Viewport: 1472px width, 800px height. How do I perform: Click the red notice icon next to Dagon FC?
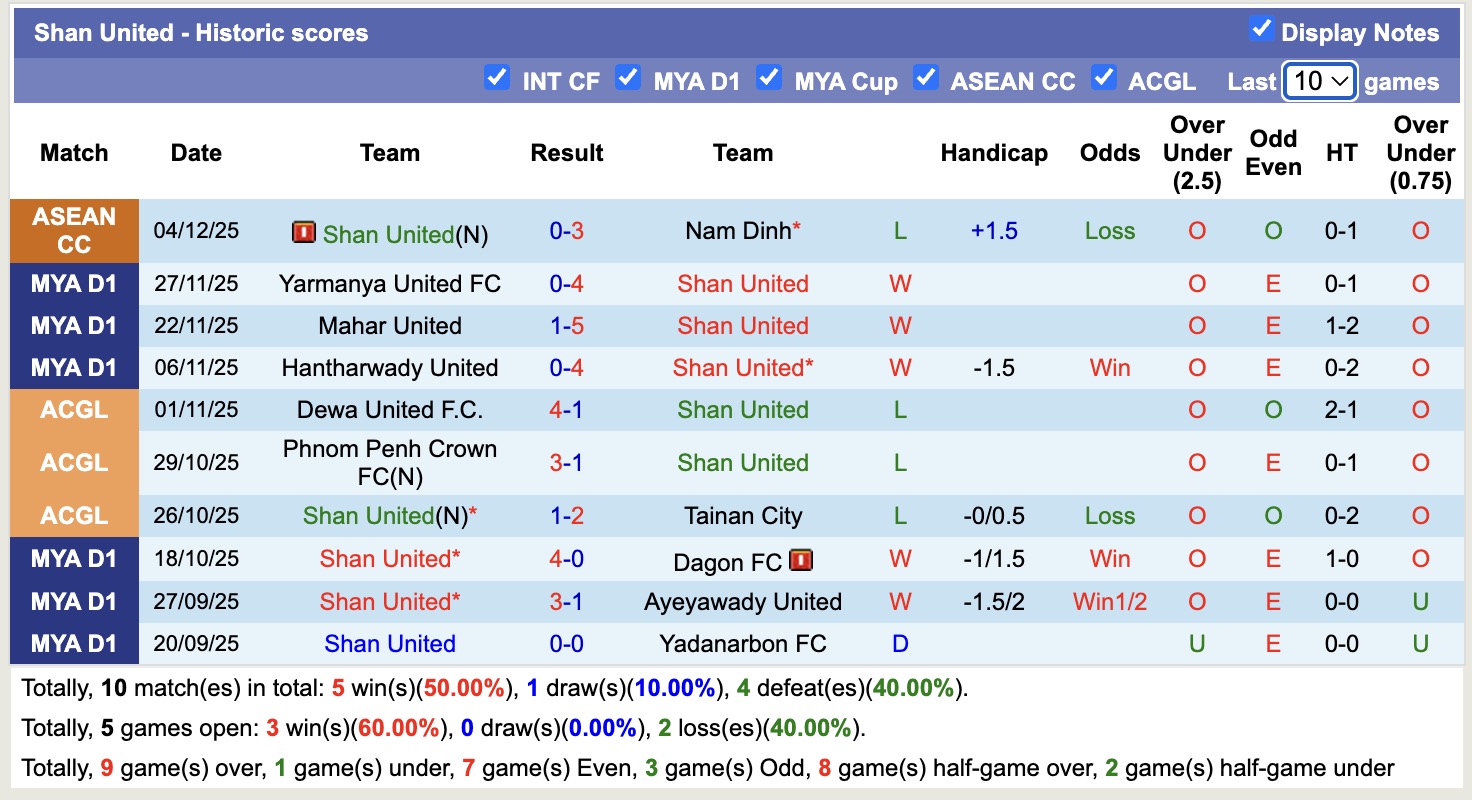(801, 560)
